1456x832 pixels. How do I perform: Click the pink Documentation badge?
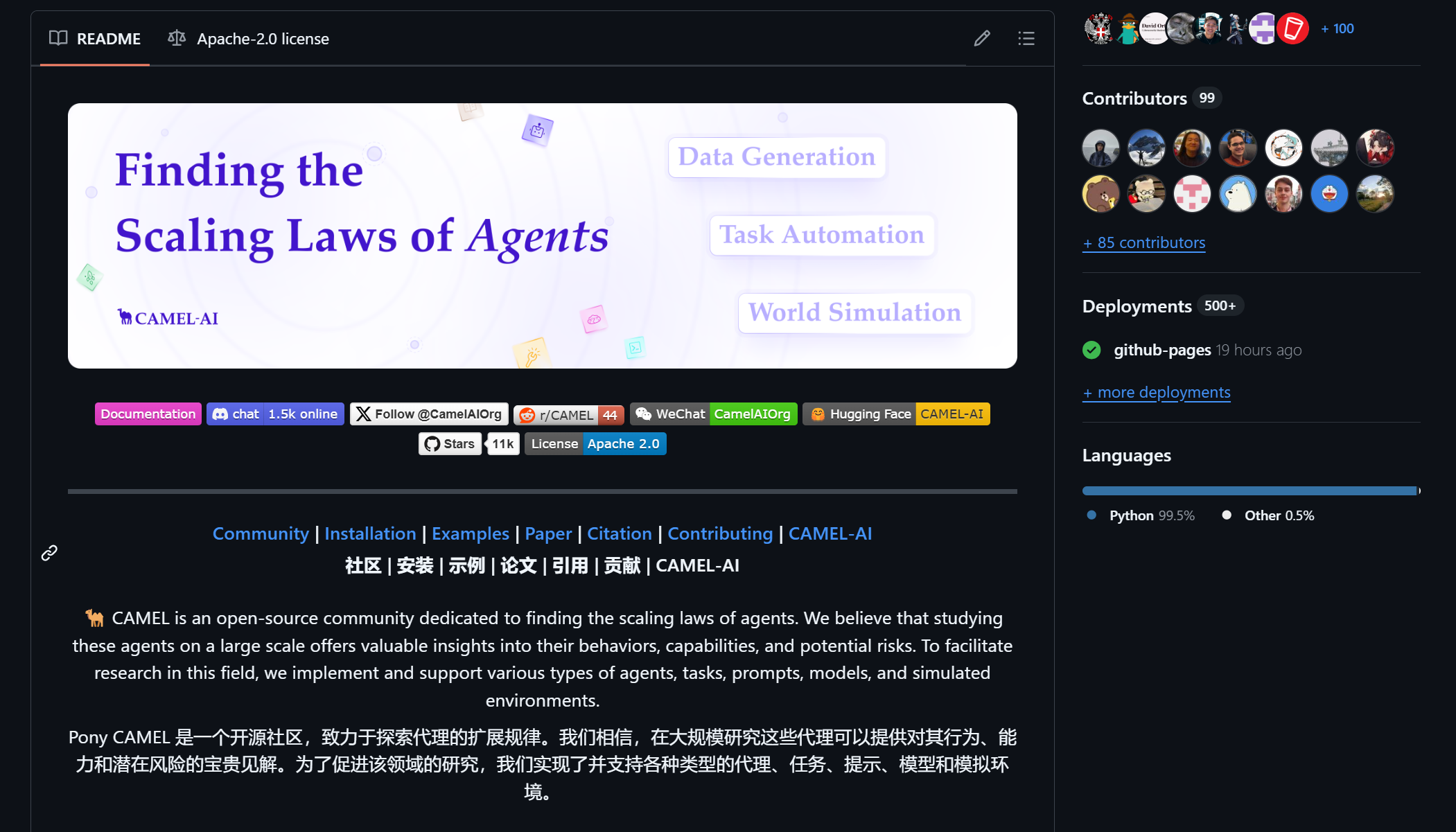pos(148,414)
